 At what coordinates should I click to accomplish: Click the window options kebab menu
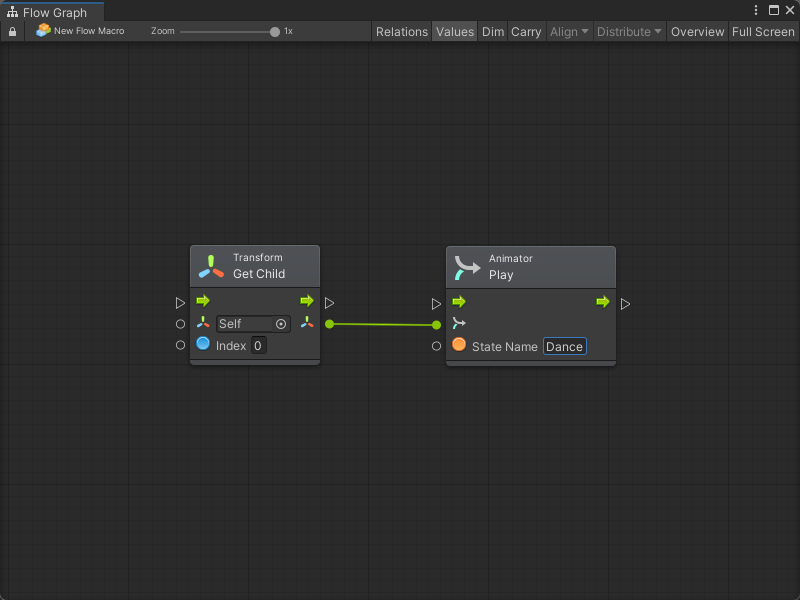coord(756,10)
